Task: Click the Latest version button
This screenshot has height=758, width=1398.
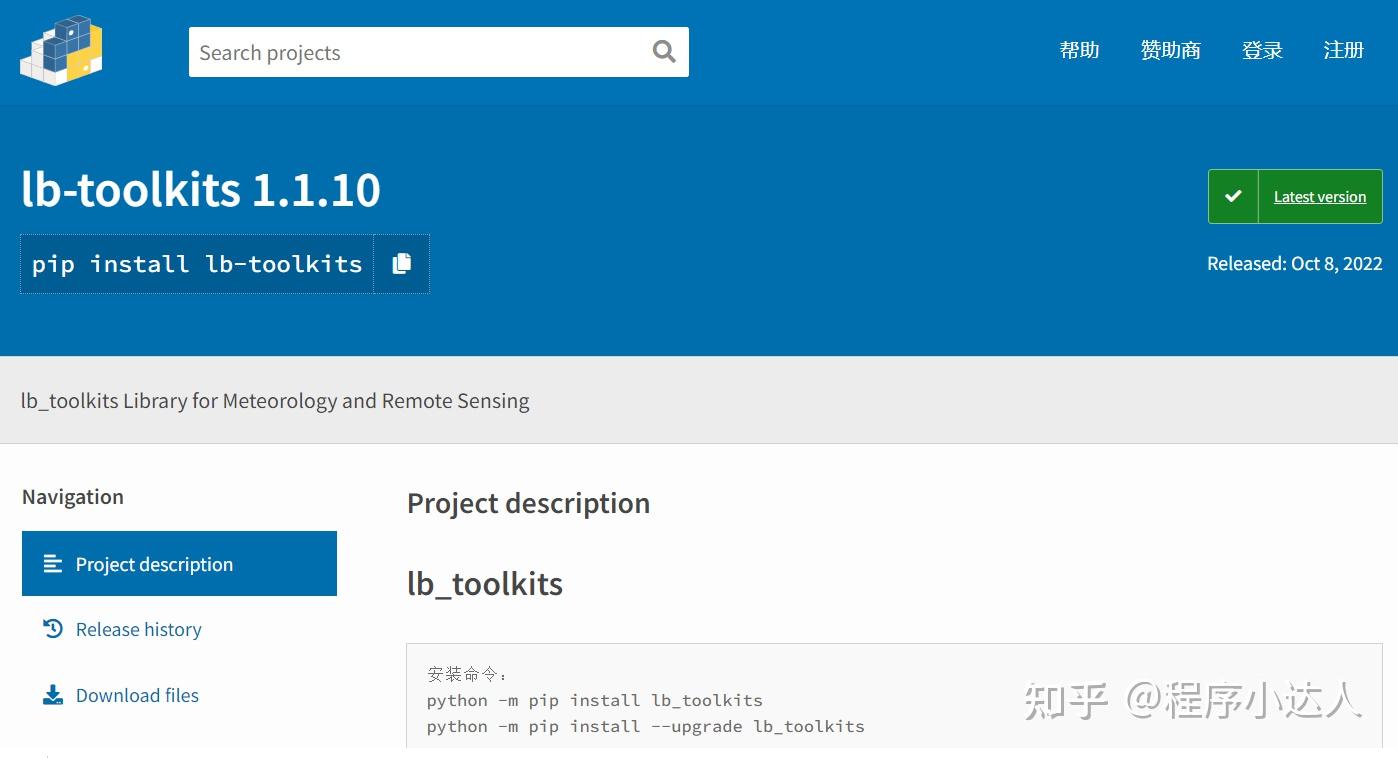Action: pos(1319,196)
